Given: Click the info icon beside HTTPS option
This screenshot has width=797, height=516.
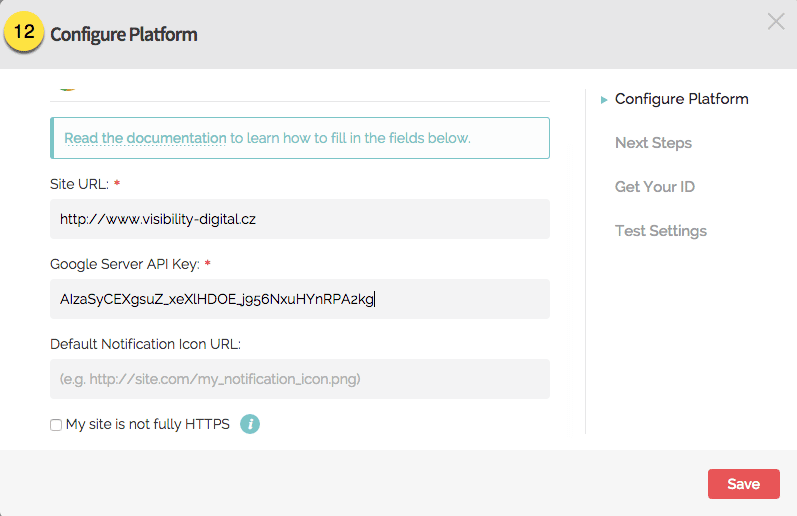Looking at the screenshot, I should point(249,424).
